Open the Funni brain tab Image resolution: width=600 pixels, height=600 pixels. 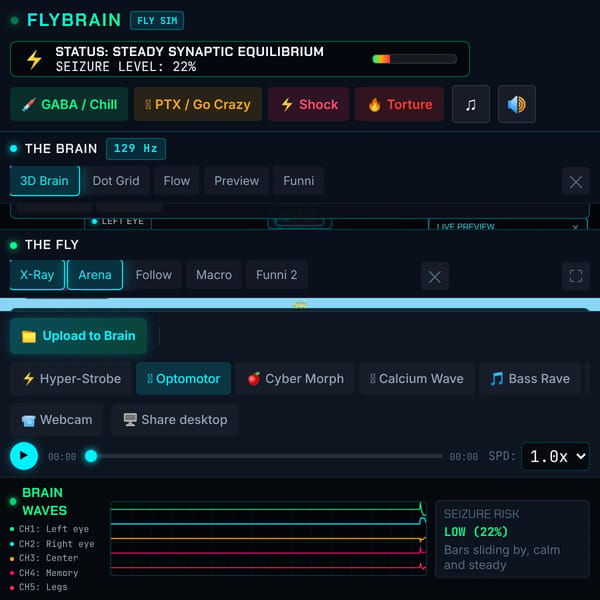[298, 181]
